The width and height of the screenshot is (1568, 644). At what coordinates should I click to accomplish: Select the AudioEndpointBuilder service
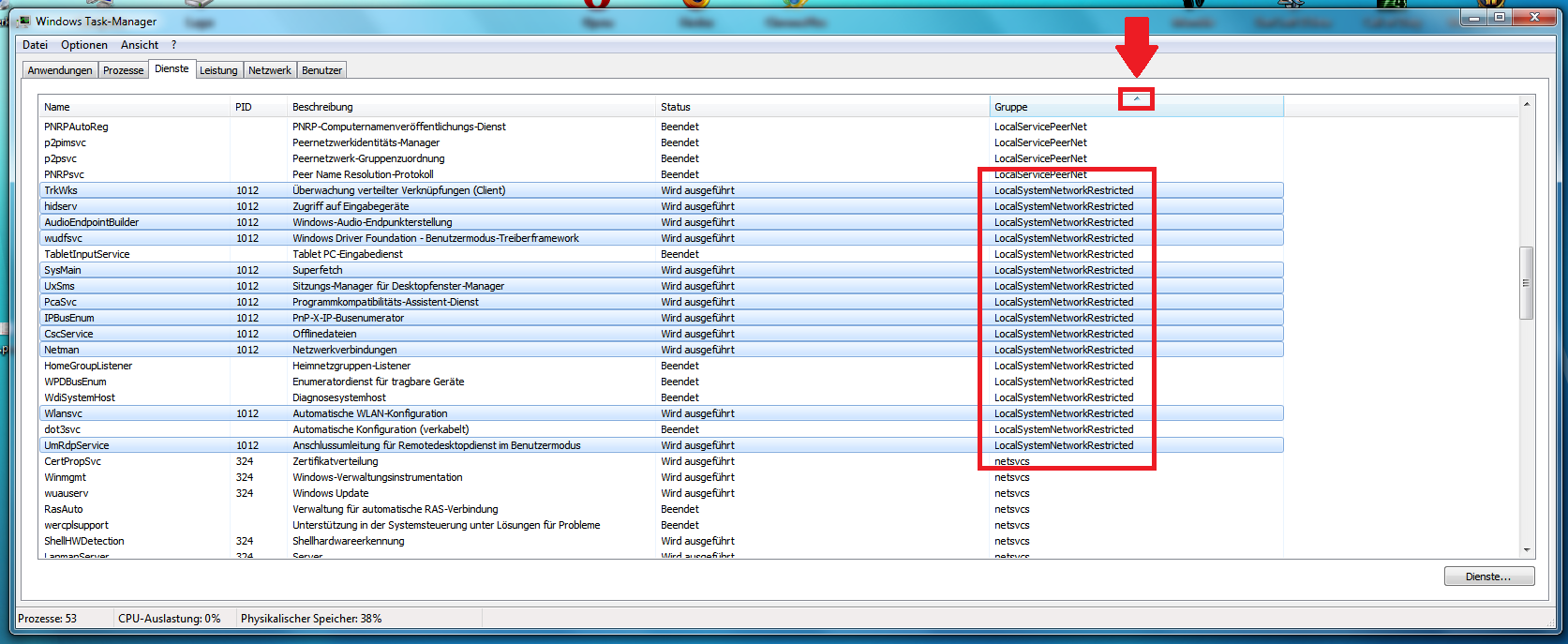coord(92,222)
